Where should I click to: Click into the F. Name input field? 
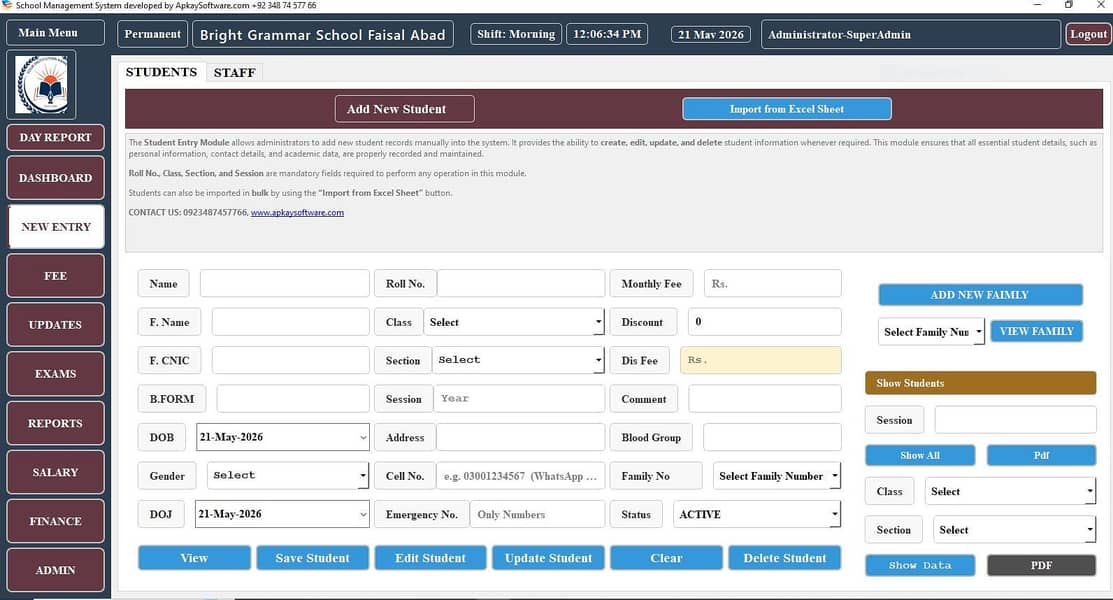(x=290, y=322)
